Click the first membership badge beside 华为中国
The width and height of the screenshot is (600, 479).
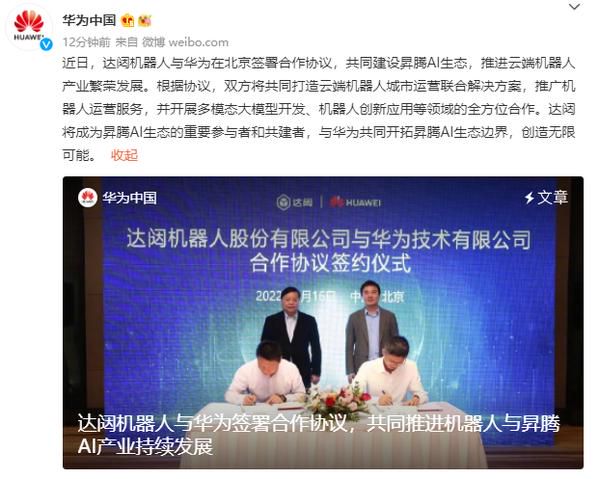[x=127, y=20]
